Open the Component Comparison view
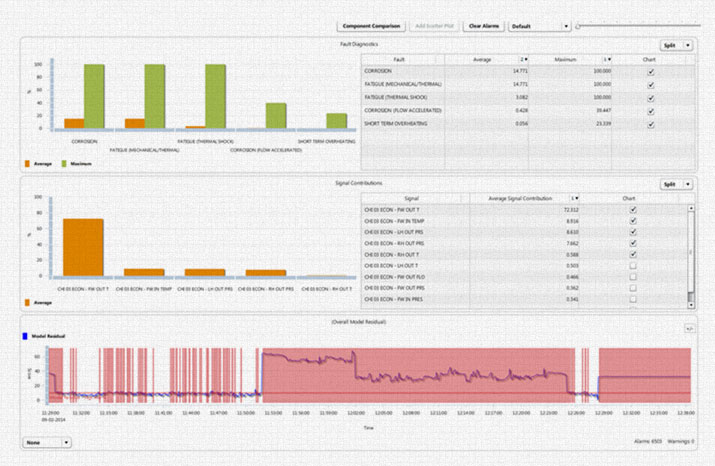715x466 pixels. coord(371,26)
